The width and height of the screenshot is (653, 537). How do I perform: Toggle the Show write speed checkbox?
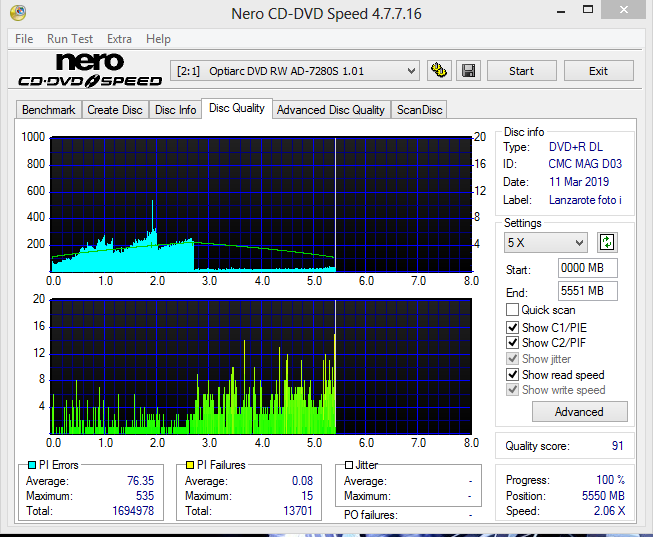pyautogui.click(x=512, y=390)
